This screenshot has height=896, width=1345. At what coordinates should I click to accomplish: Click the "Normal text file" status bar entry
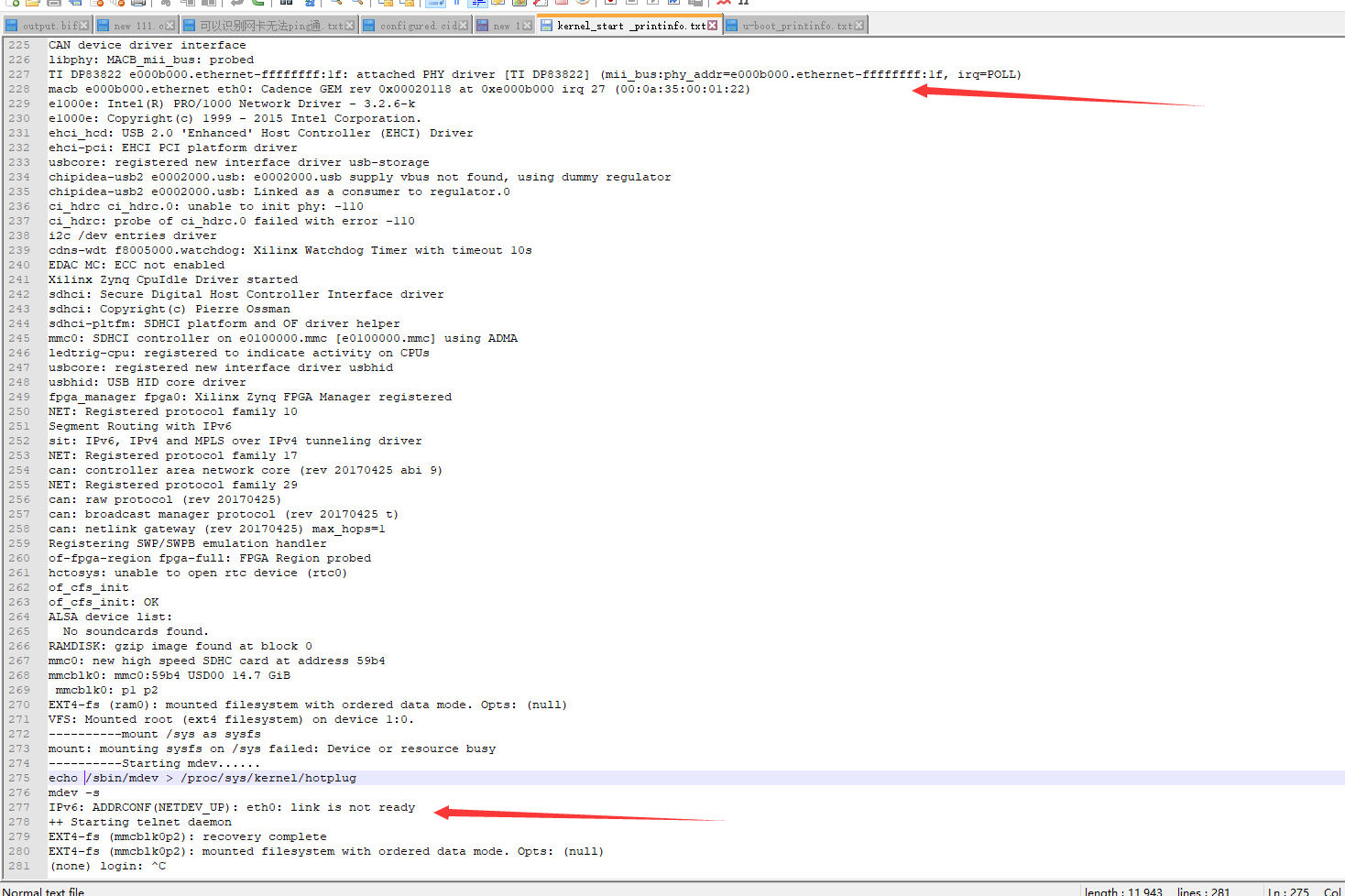[x=43, y=891]
